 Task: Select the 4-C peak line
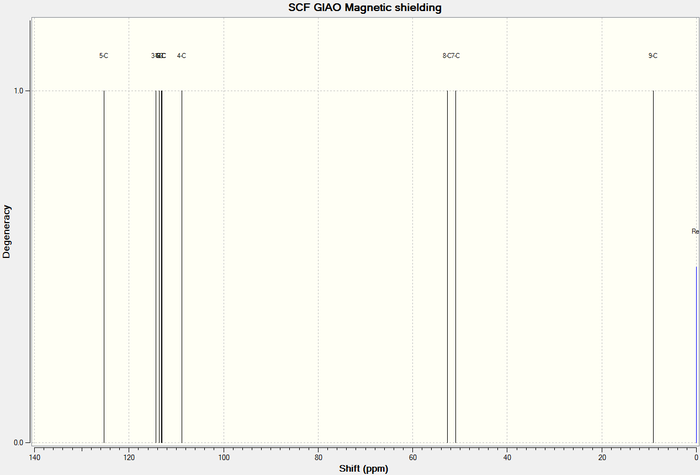(182, 267)
